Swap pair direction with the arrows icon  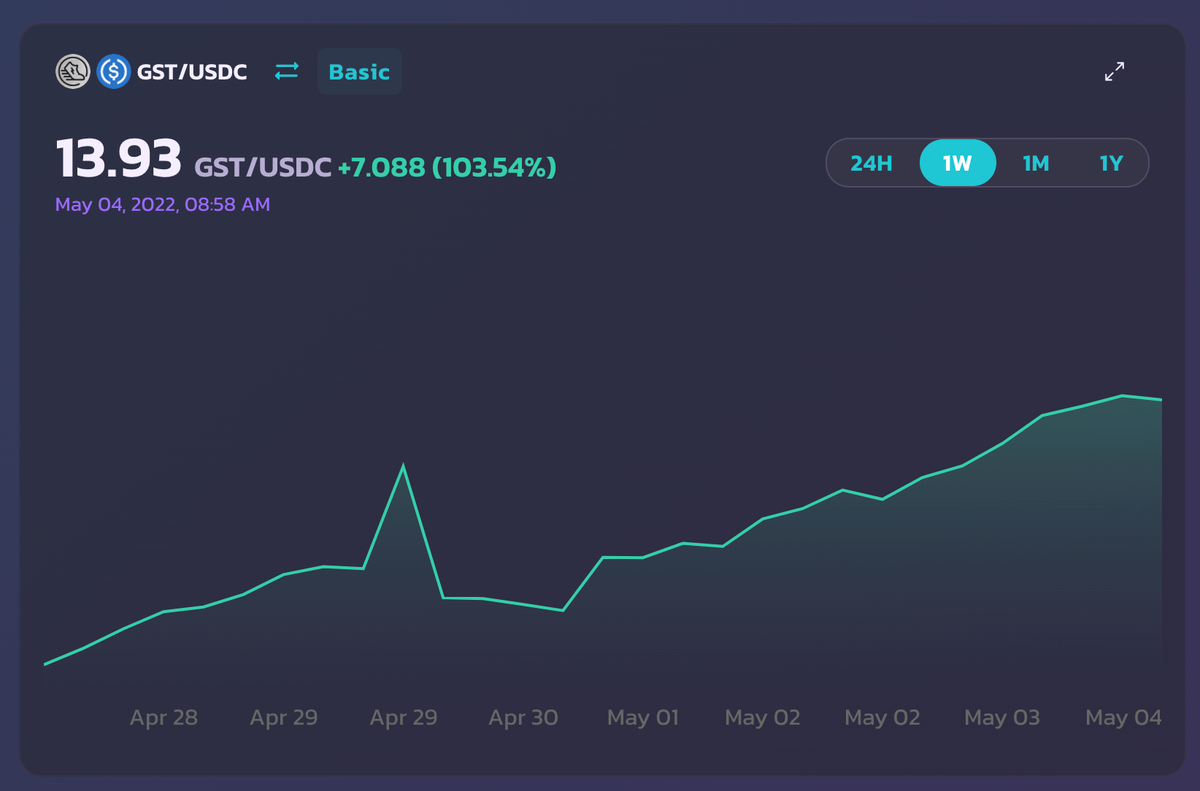click(287, 72)
